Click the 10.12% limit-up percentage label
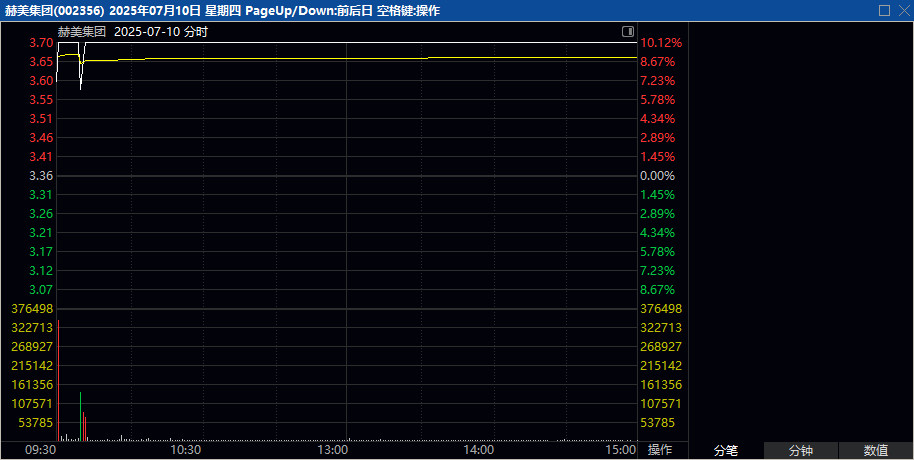The height and width of the screenshot is (460, 914). coord(661,43)
